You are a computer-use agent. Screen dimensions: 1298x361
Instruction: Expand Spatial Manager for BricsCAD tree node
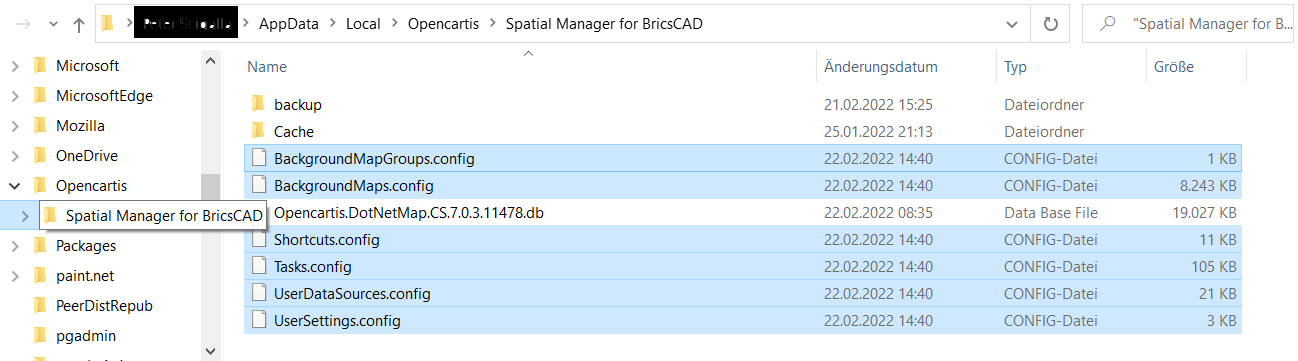(x=24, y=216)
